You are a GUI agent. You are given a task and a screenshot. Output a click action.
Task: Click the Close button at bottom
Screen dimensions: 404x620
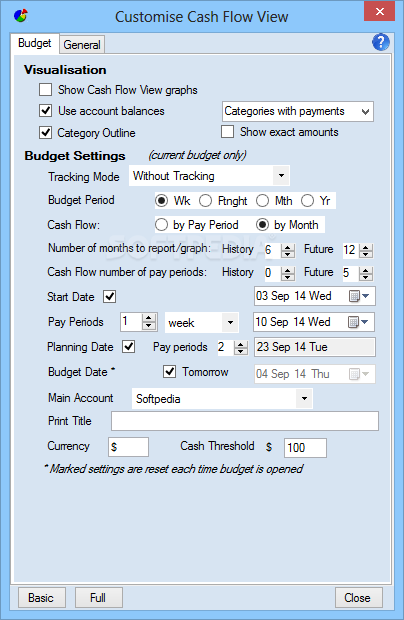tap(358, 597)
